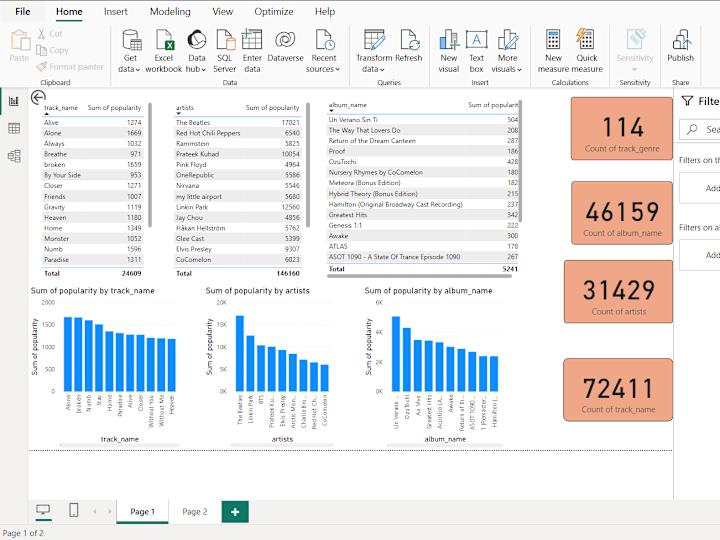This screenshot has height=540, width=720.
Task: Insert a Text box
Action: point(476,51)
